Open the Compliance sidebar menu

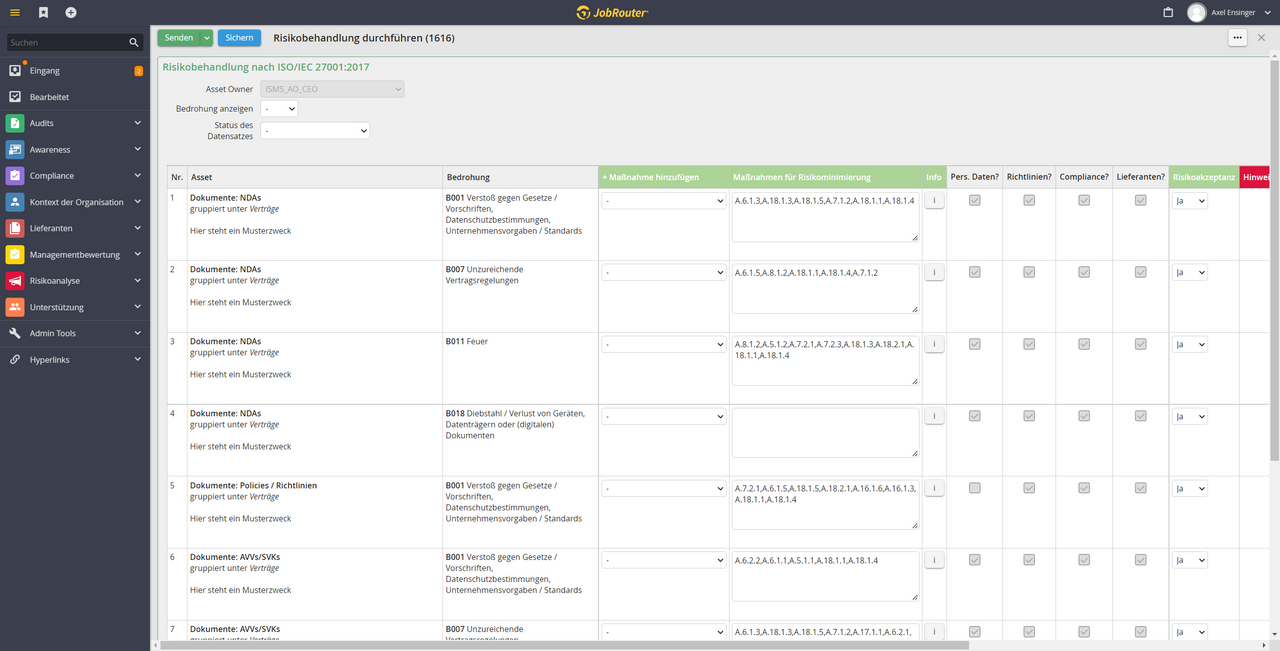pos(75,175)
